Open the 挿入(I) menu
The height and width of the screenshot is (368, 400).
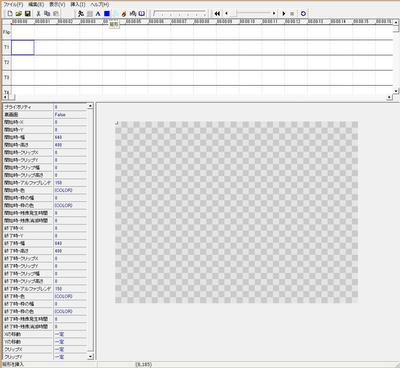(x=78, y=4)
